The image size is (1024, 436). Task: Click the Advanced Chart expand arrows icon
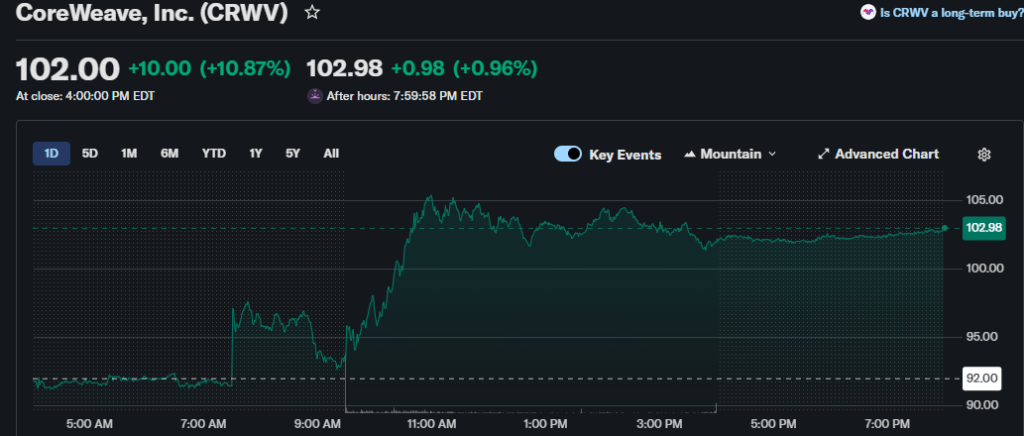tap(824, 154)
